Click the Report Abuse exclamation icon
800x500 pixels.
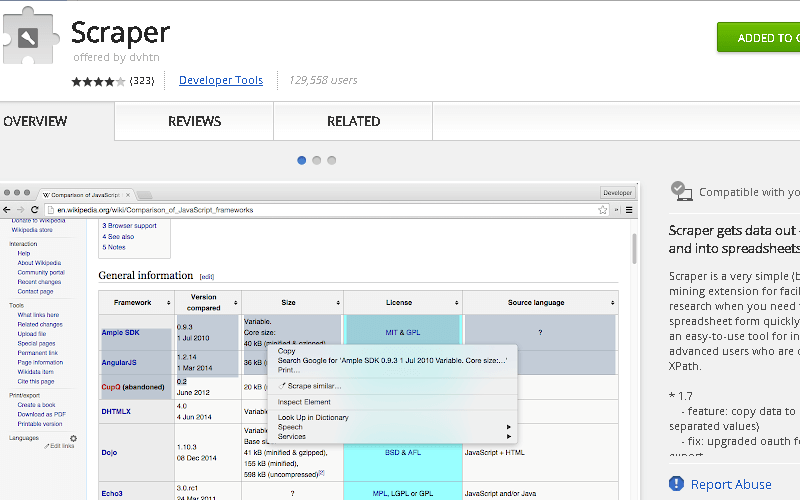(677, 483)
